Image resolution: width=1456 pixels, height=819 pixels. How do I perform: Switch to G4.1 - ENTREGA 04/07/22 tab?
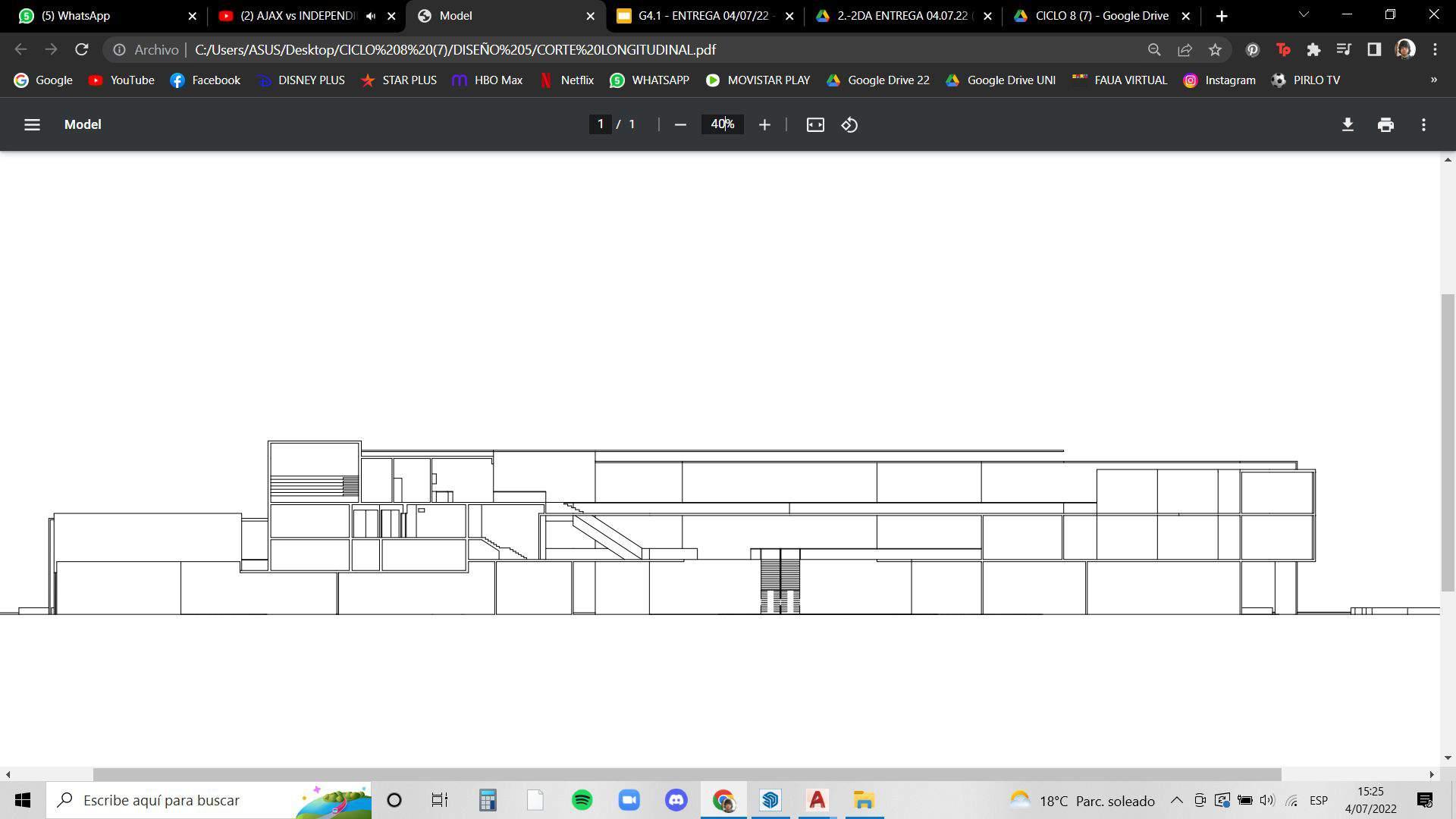[702, 16]
